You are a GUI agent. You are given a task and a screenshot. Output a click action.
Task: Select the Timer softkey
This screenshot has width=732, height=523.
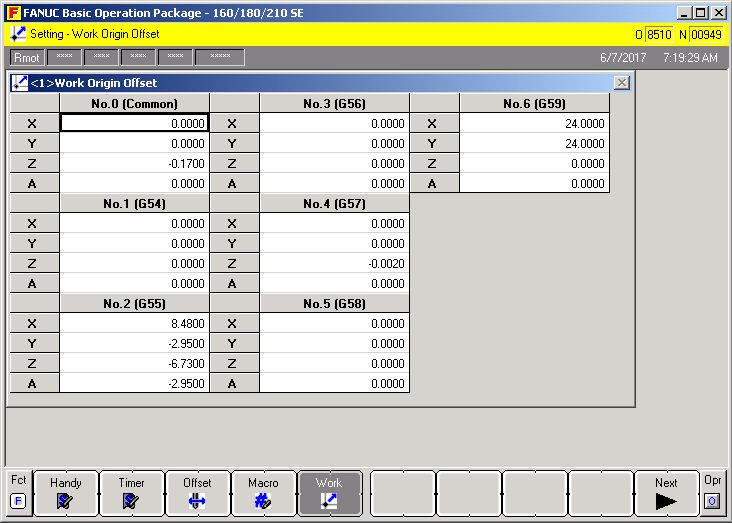click(132, 493)
